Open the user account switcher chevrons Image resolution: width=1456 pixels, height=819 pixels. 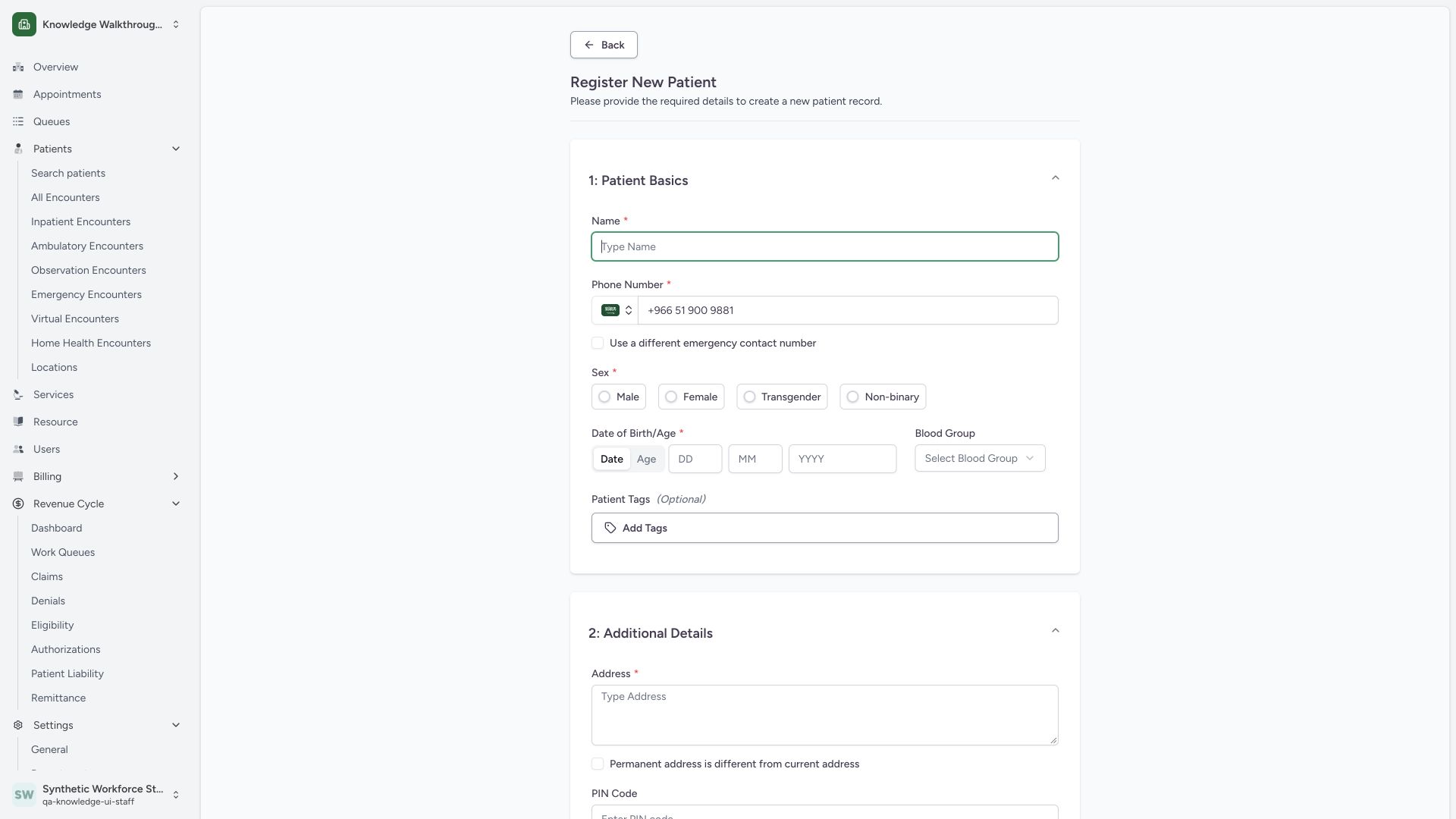pyautogui.click(x=176, y=795)
